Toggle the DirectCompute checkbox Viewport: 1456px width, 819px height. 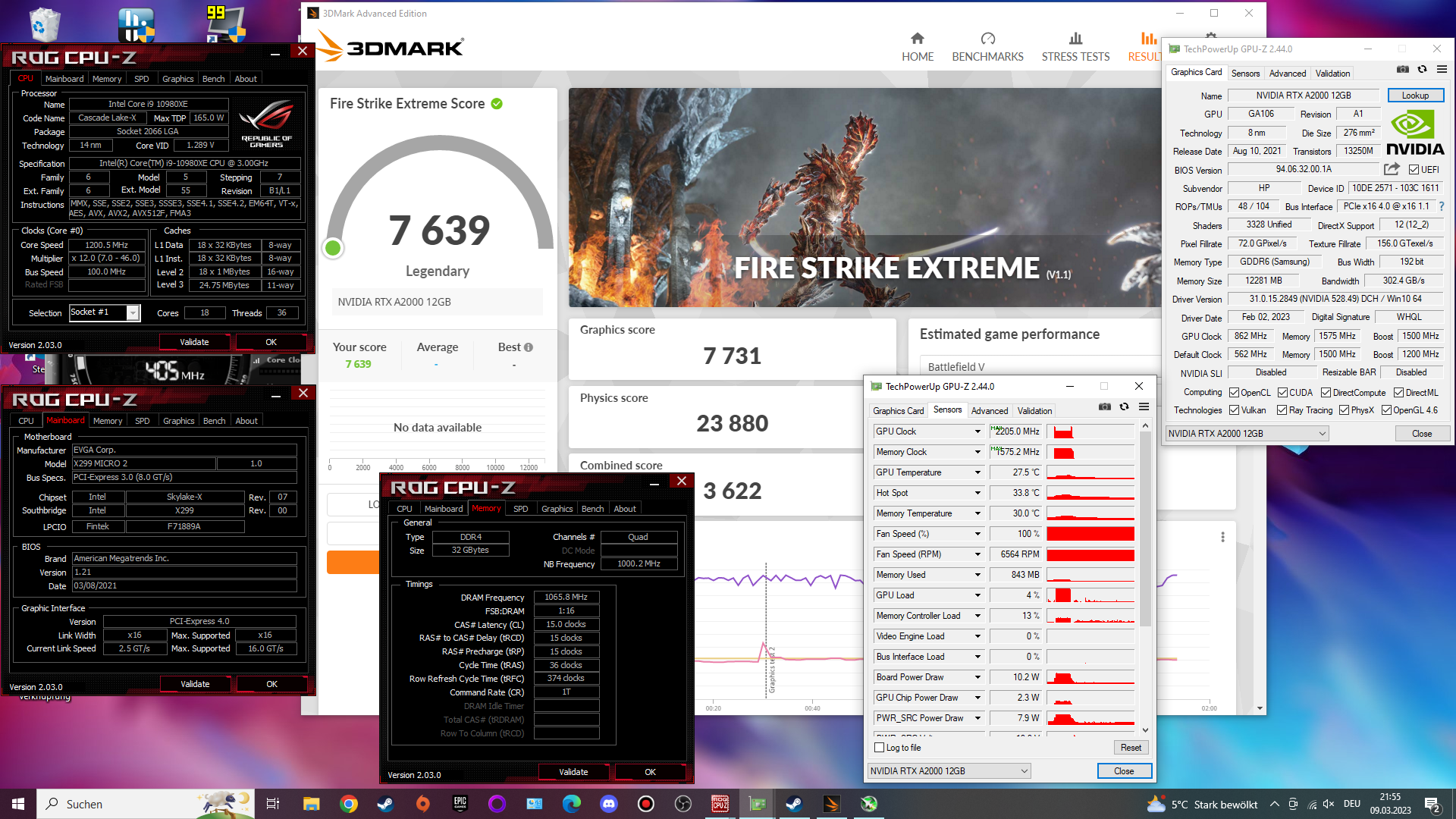(1326, 393)
